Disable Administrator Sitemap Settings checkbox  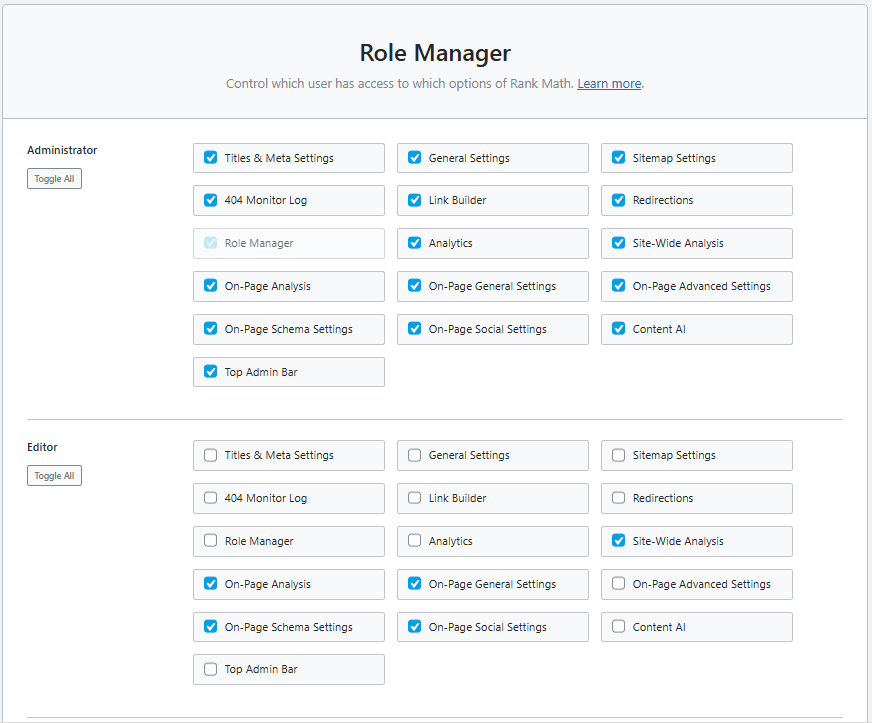pos(618,158)
